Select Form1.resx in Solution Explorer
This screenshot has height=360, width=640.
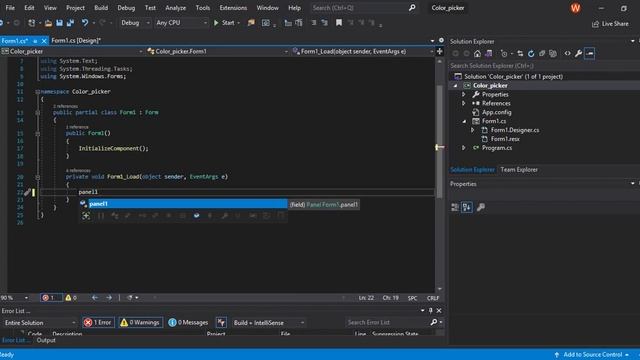(505, 139)
